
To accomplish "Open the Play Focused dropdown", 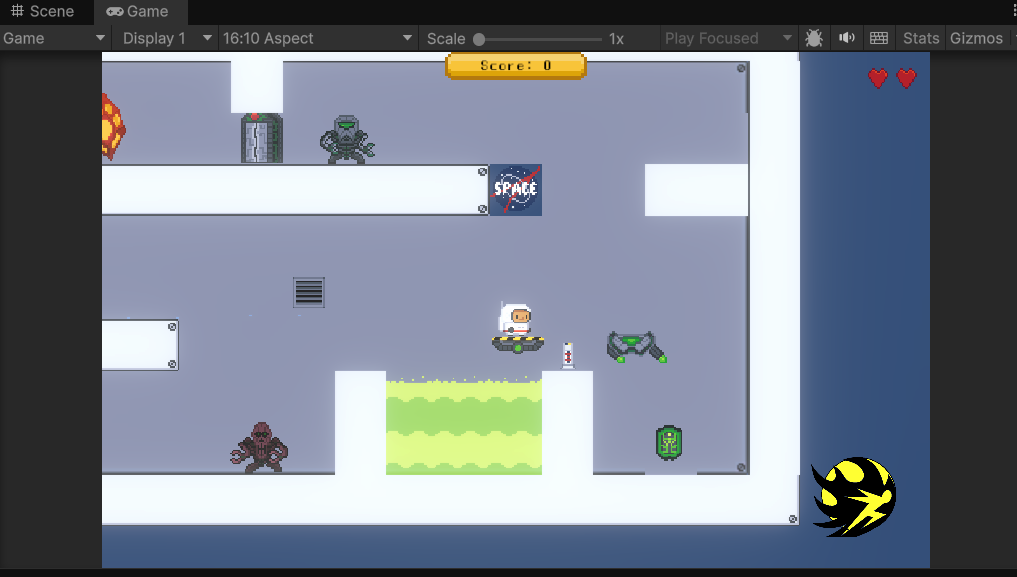I will click(x=728, y=38).
